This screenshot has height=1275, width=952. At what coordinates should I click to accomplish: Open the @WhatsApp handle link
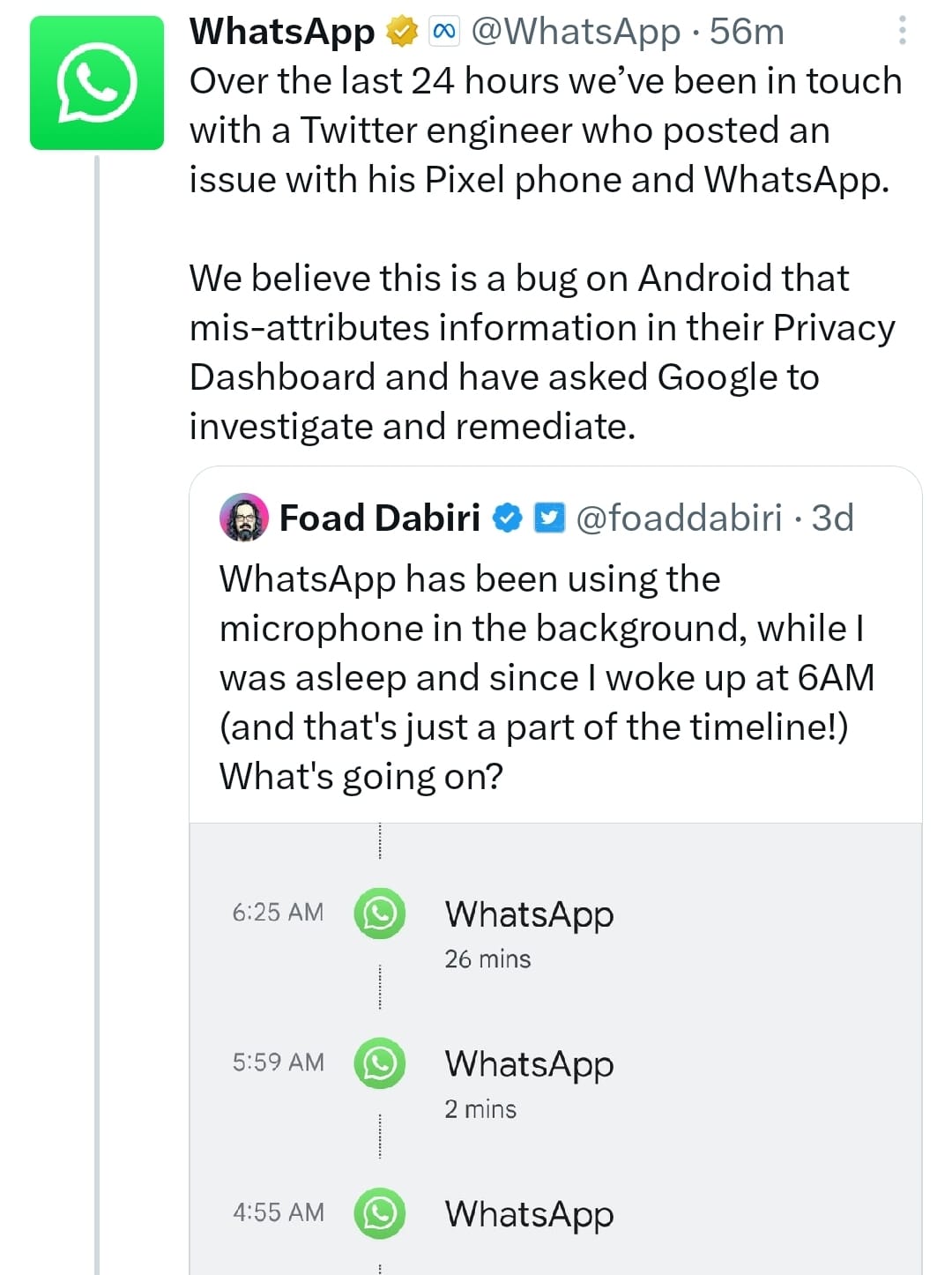tap(576, 32)
